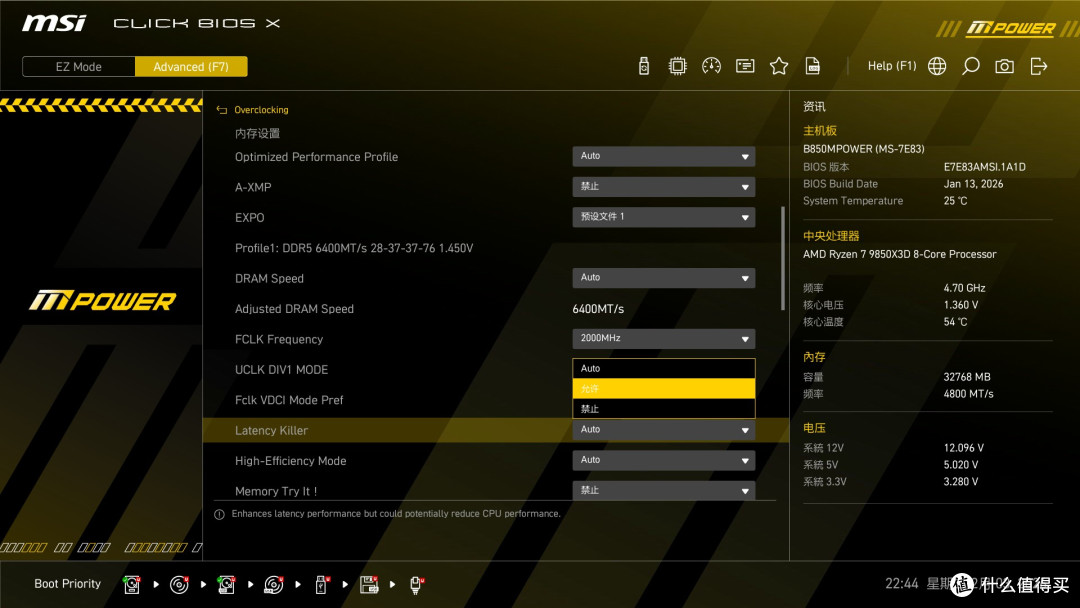Select the UCLK DIV1 MODE row

coord(496,370)
